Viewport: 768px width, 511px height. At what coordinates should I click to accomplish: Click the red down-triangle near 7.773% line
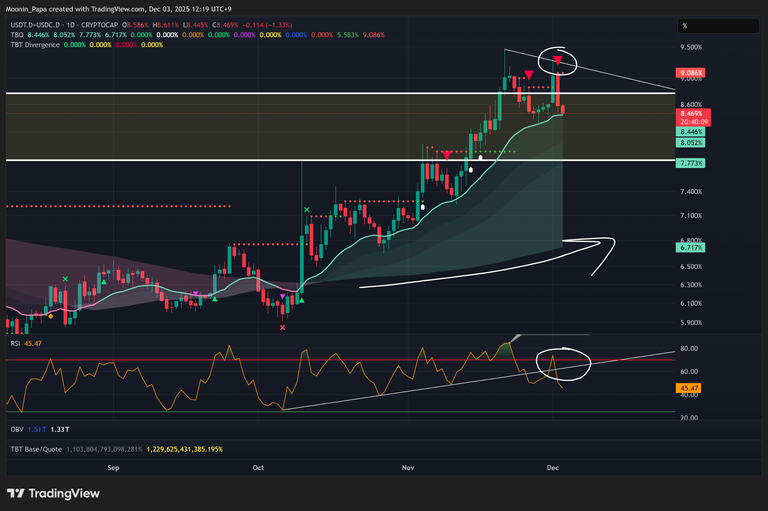tap(446, 155)
